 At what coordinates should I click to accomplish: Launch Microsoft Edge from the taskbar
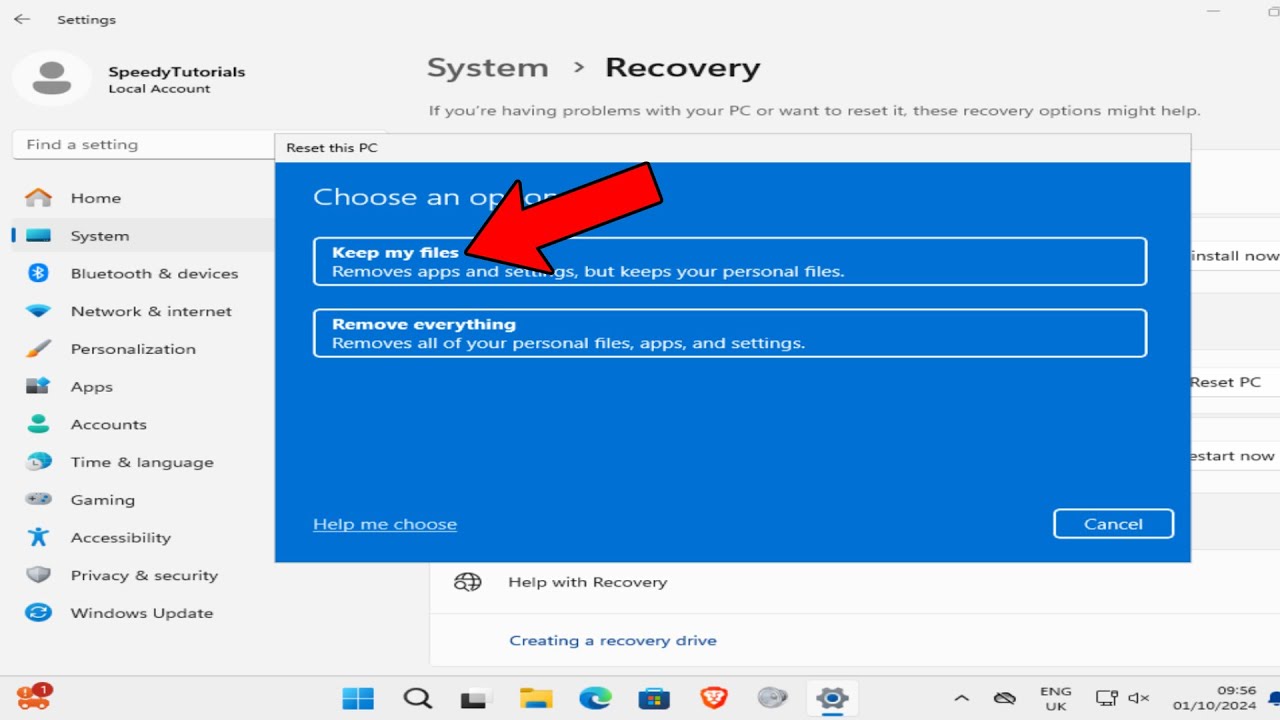coord(595,698)
